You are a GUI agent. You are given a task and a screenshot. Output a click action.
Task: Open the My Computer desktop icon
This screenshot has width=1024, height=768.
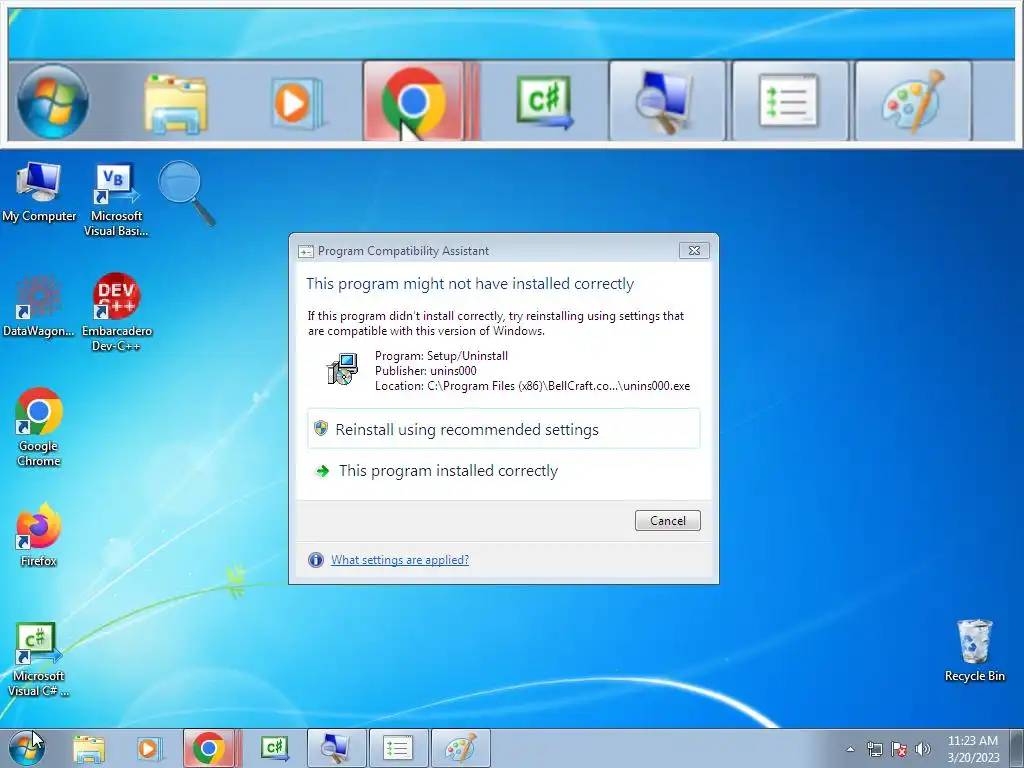click(x=39, y=192)
